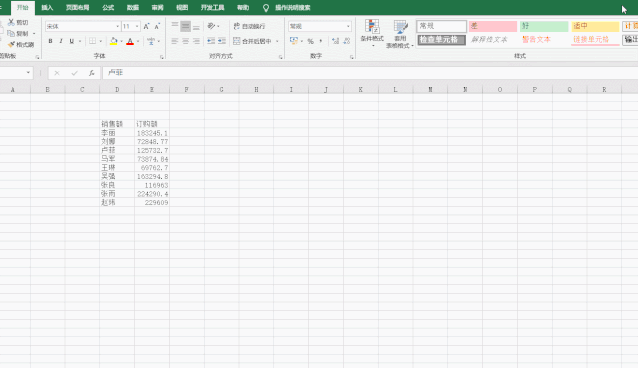Open phonetic guide (文) icon
This screenshot has width=638, height=368.
(151, 41)
